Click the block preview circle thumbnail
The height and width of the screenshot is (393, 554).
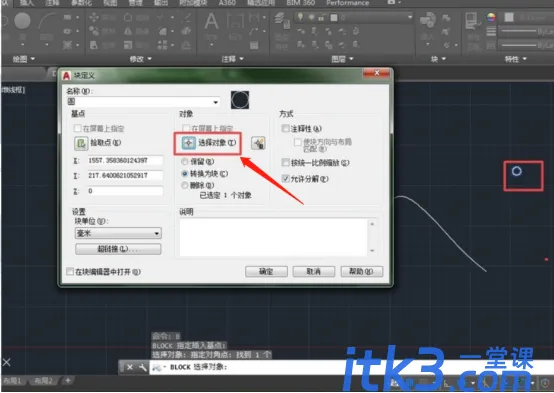point(240,100)
